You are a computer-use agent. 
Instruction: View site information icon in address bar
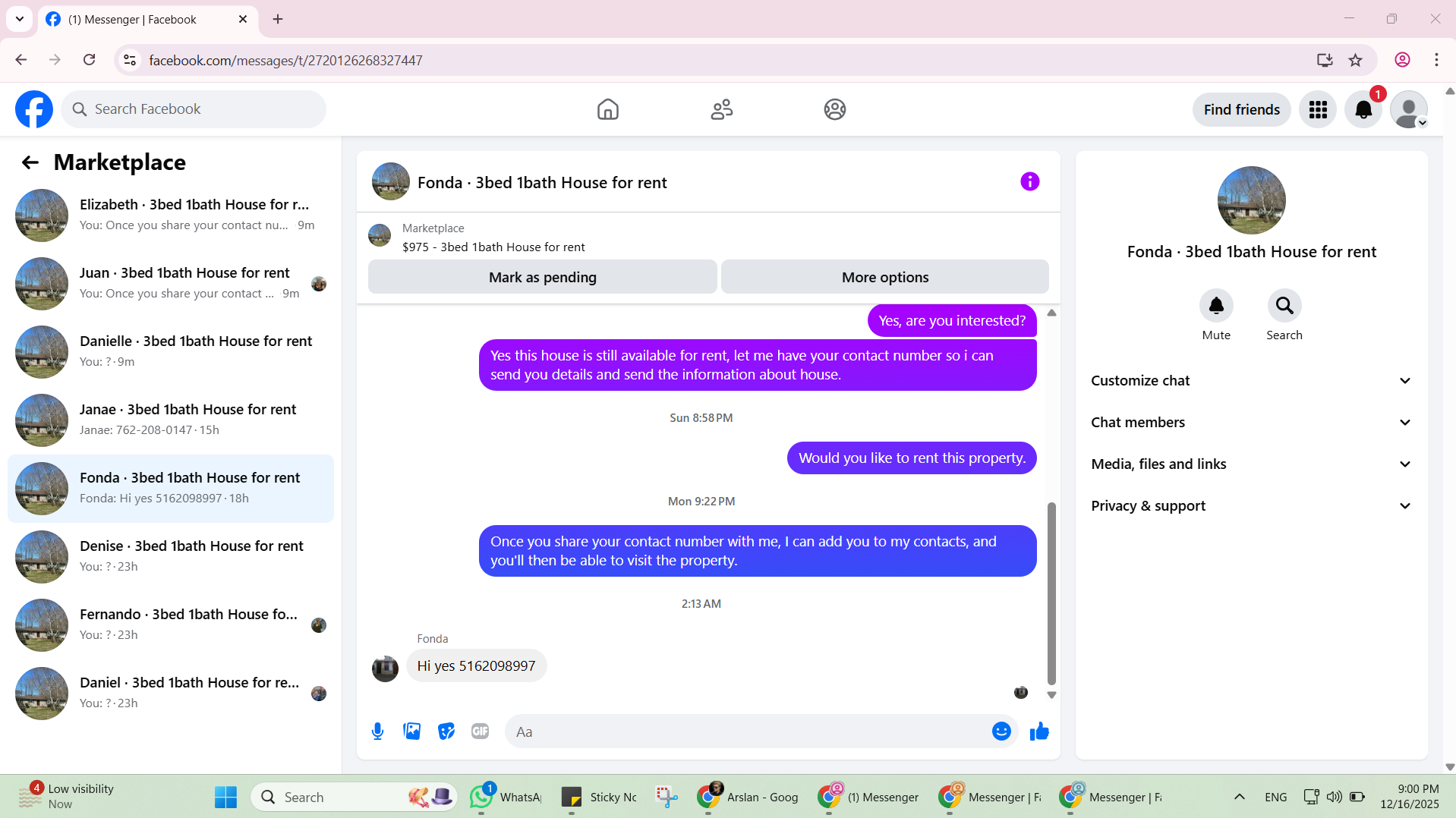coord(130,60)
